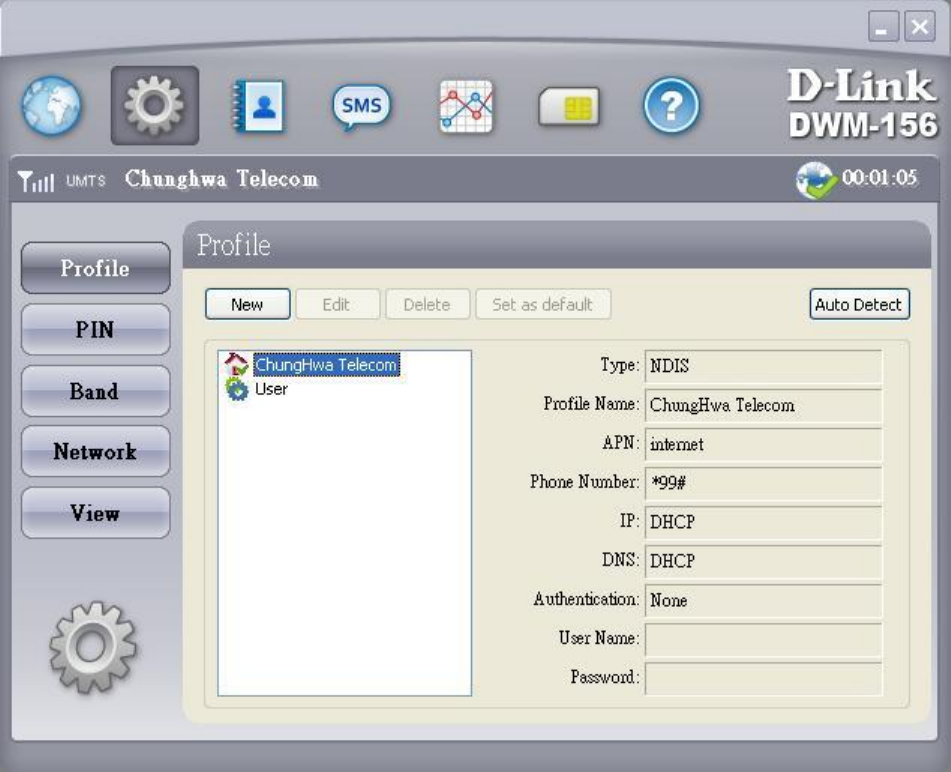Click the UMTS network type label

point(86,181)
